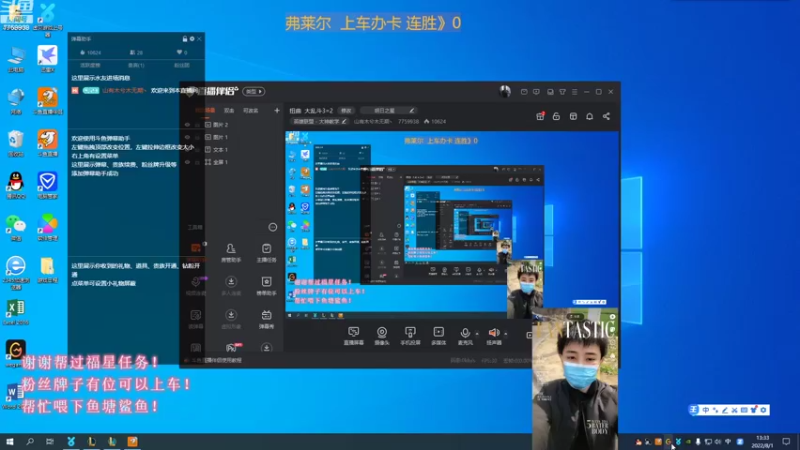This screenshot has width=800, height=450.
Task: Open notification center on taskbar
Action: coord(786,441)
